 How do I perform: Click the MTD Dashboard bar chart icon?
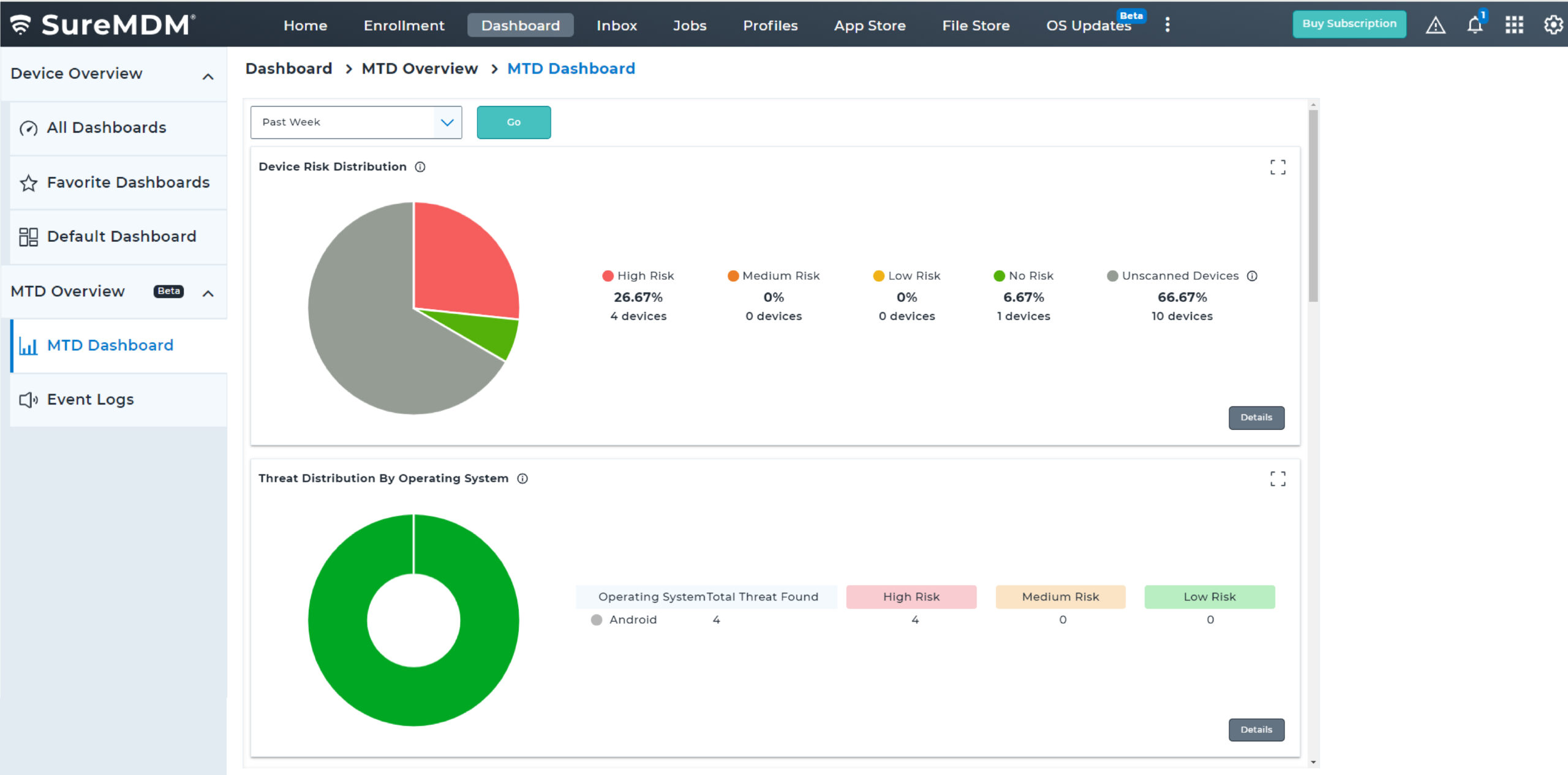[x=28, y=346]
